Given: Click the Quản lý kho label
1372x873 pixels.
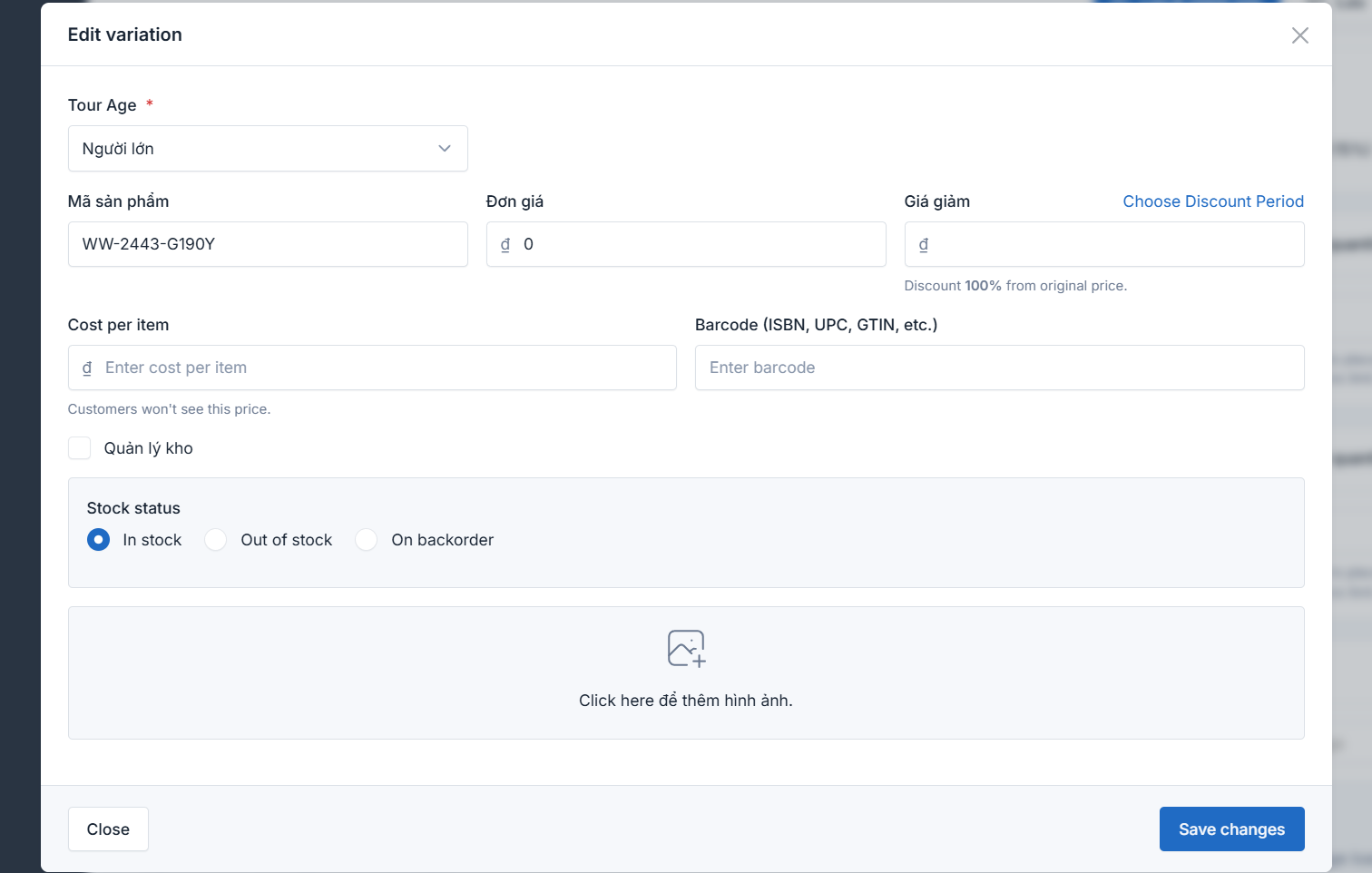Looking at the screenshot, I should tap(149, 448).
